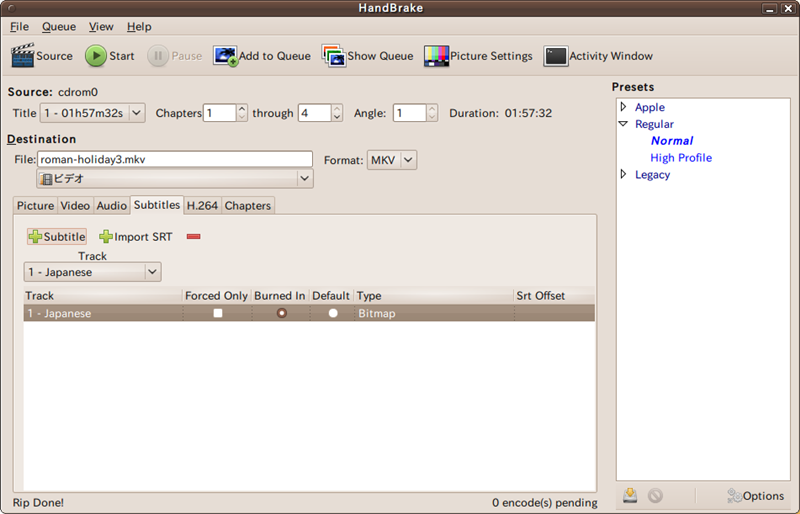Switch to the Video tab
Screen dimensions: 800x514
[75, 205]
